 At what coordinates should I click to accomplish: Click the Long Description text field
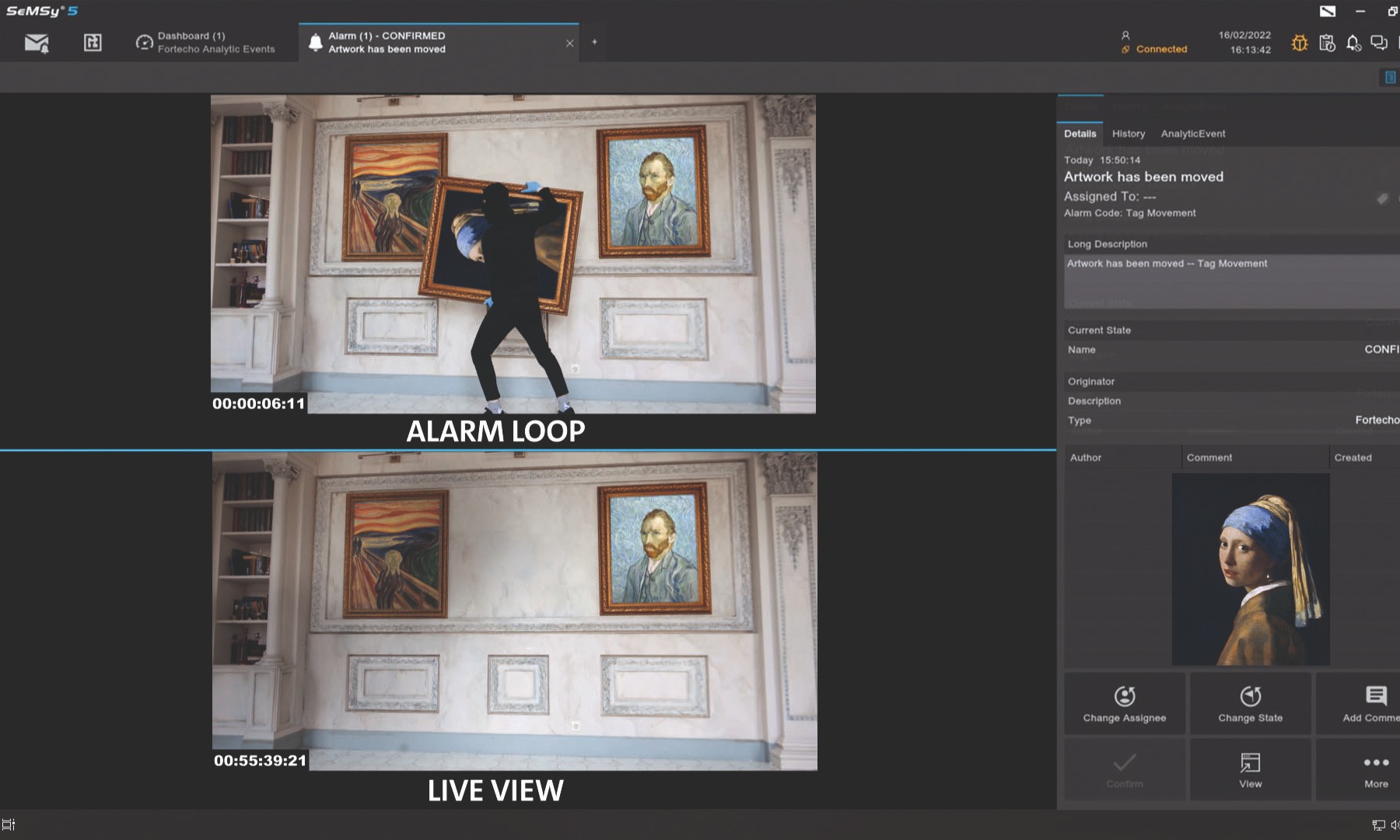[1232, 282]
